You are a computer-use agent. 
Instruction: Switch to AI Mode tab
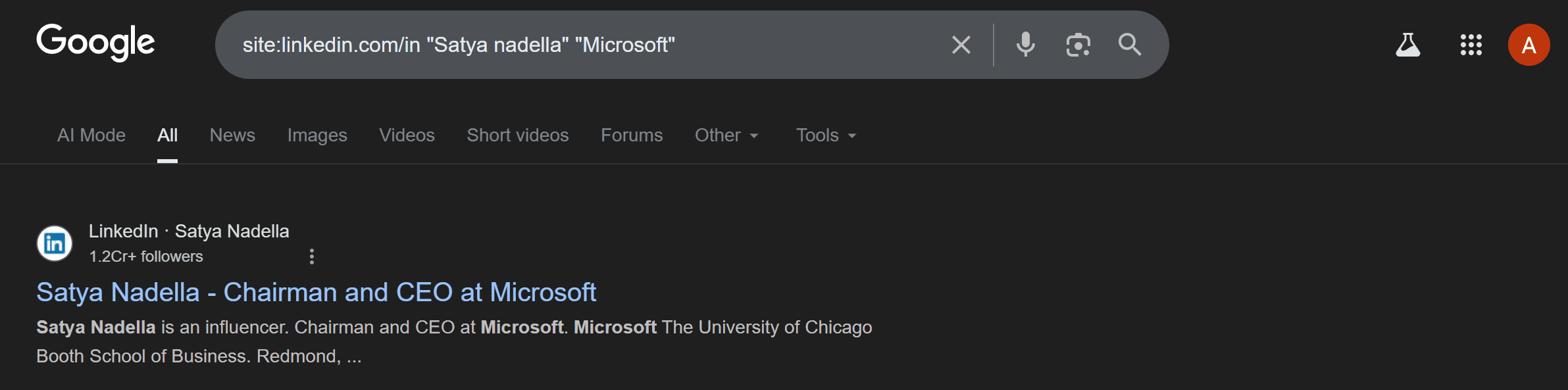pyautogui.click(x=91, y=135)
